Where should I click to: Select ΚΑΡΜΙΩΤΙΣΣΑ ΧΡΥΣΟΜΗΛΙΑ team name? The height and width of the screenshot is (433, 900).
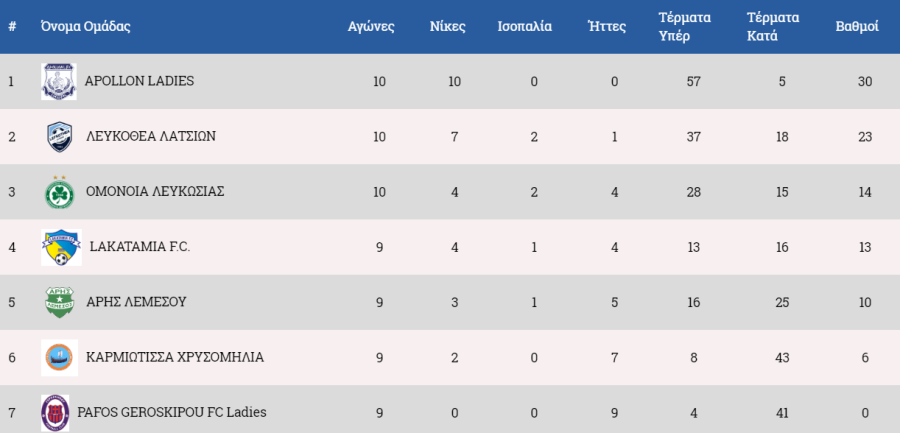point(175,357)
